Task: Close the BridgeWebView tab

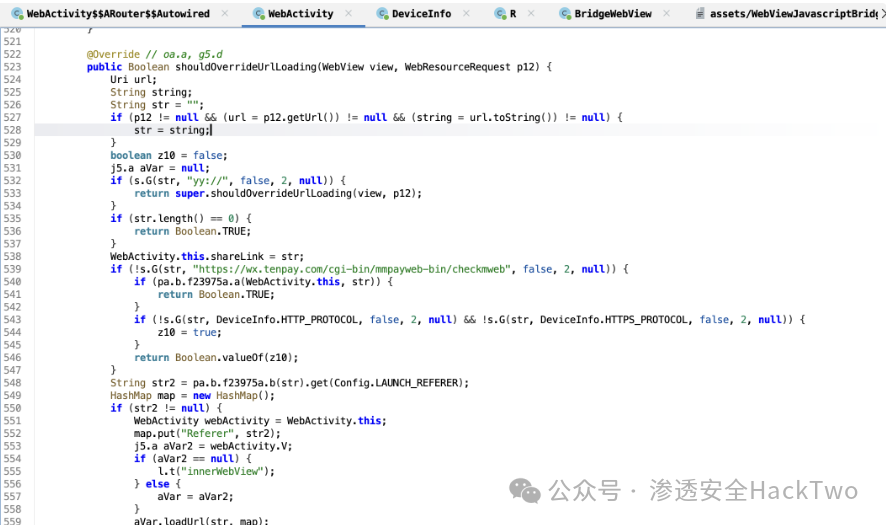Action: click(x=667, y=13)
